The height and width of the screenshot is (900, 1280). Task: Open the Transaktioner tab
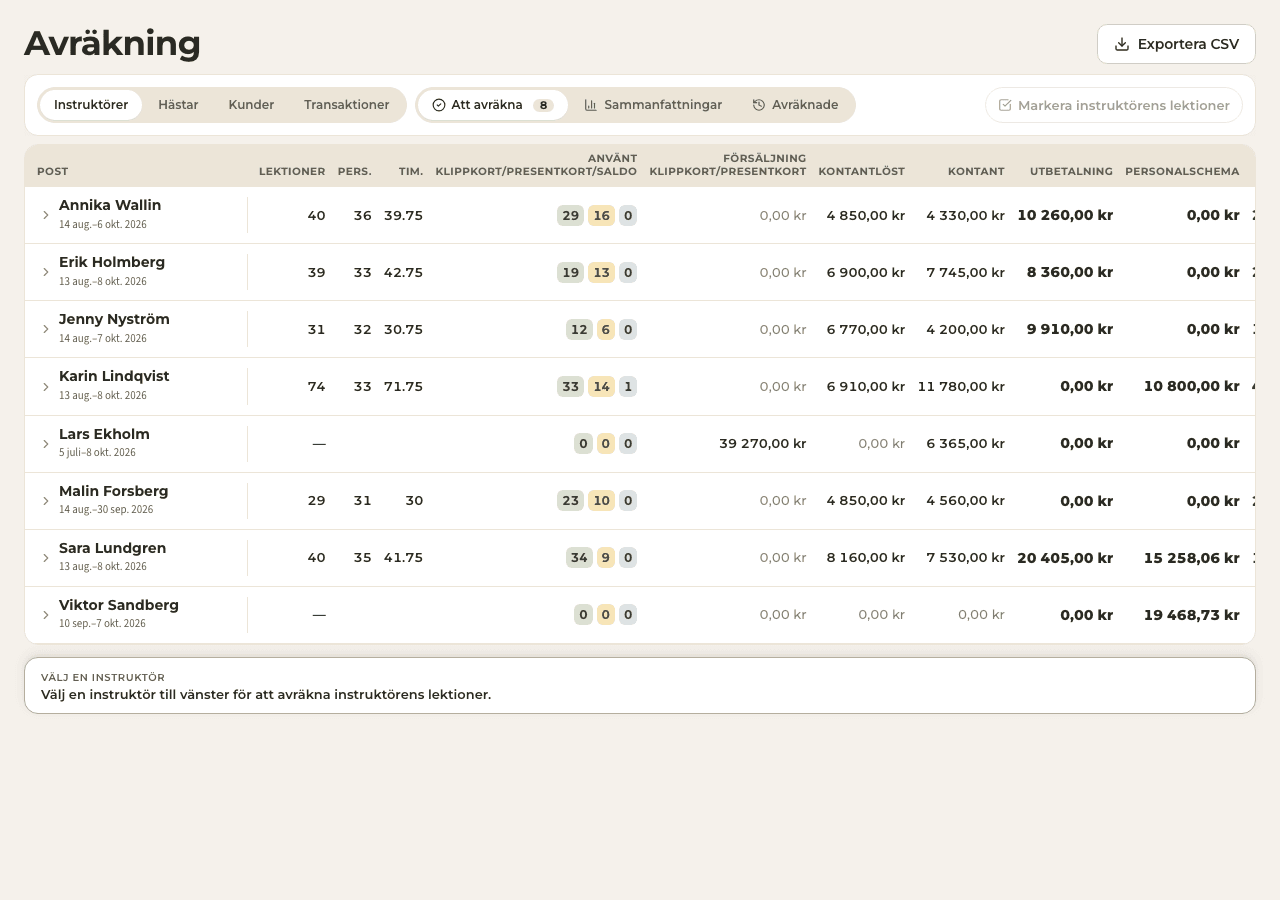347,105
